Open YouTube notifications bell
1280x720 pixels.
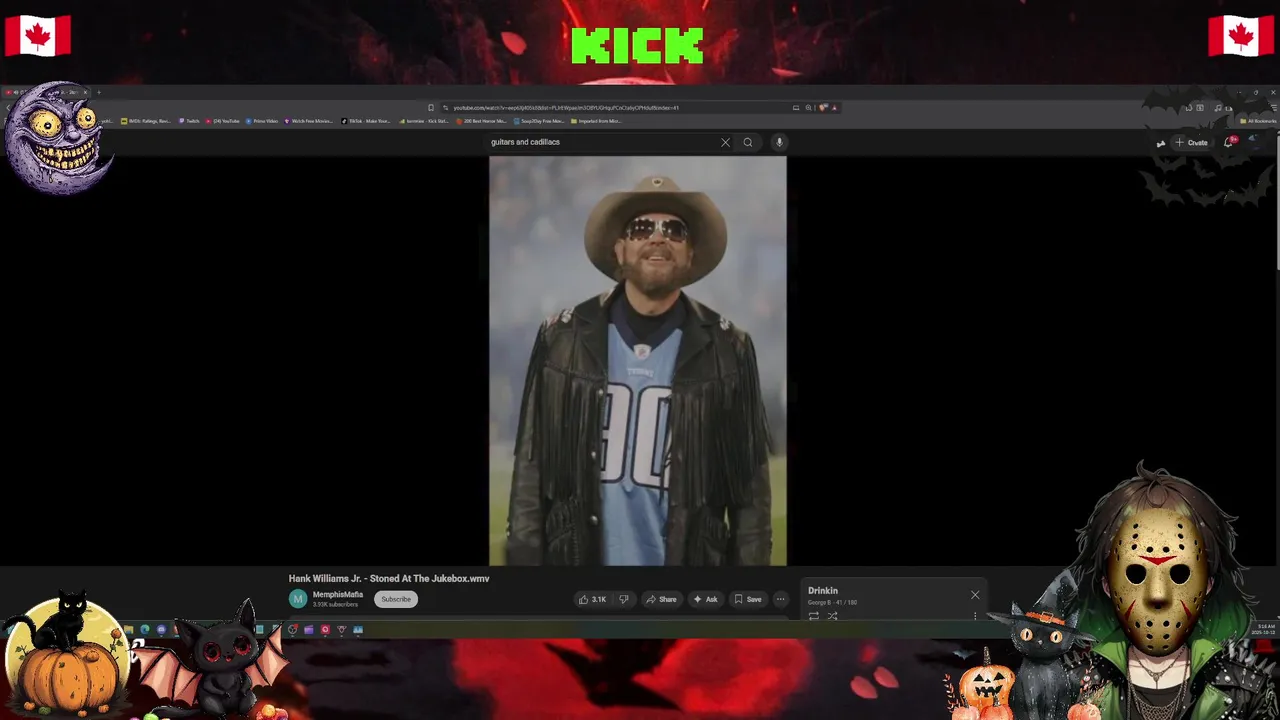click(x=1229, y=142)
